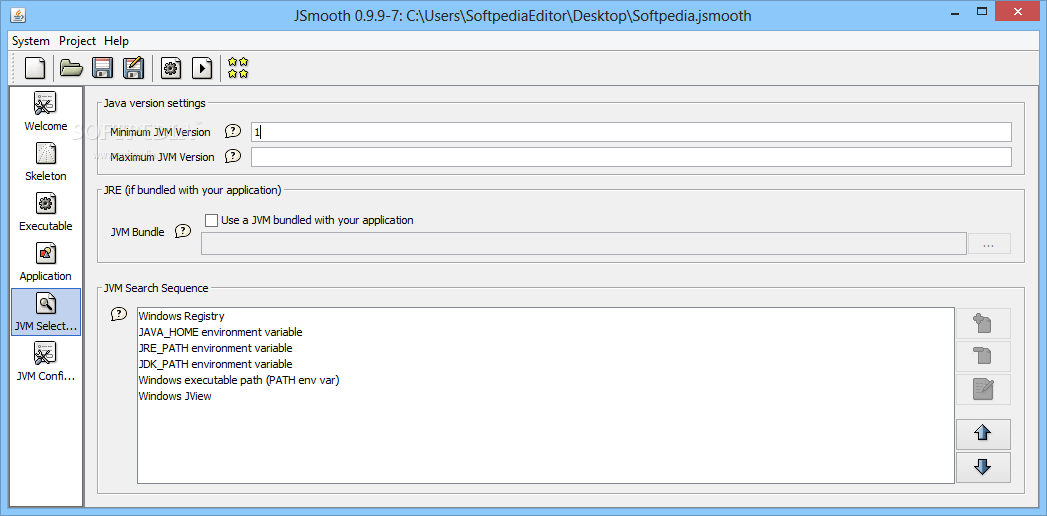The width and height of the screenshot is (1047, 516).
Task: Open the Welcome panel in sidebar
Action: [45, 111]
